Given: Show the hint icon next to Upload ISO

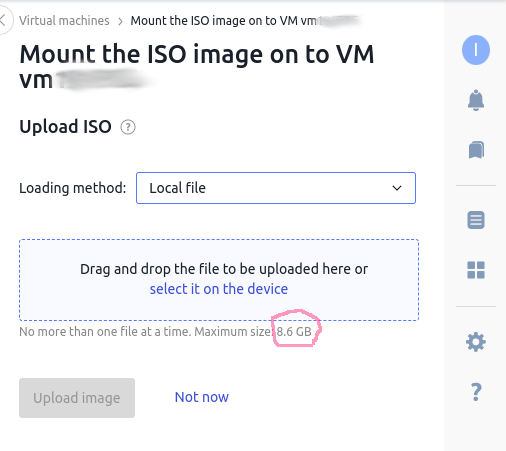Looking at the screenshot, I should tap(128, 127).
